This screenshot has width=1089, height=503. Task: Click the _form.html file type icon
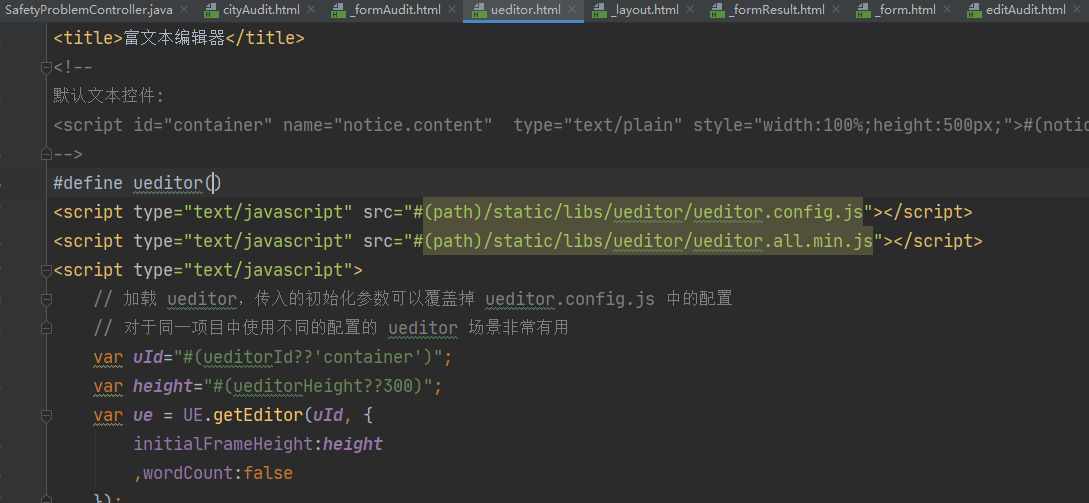click(862, 11)
